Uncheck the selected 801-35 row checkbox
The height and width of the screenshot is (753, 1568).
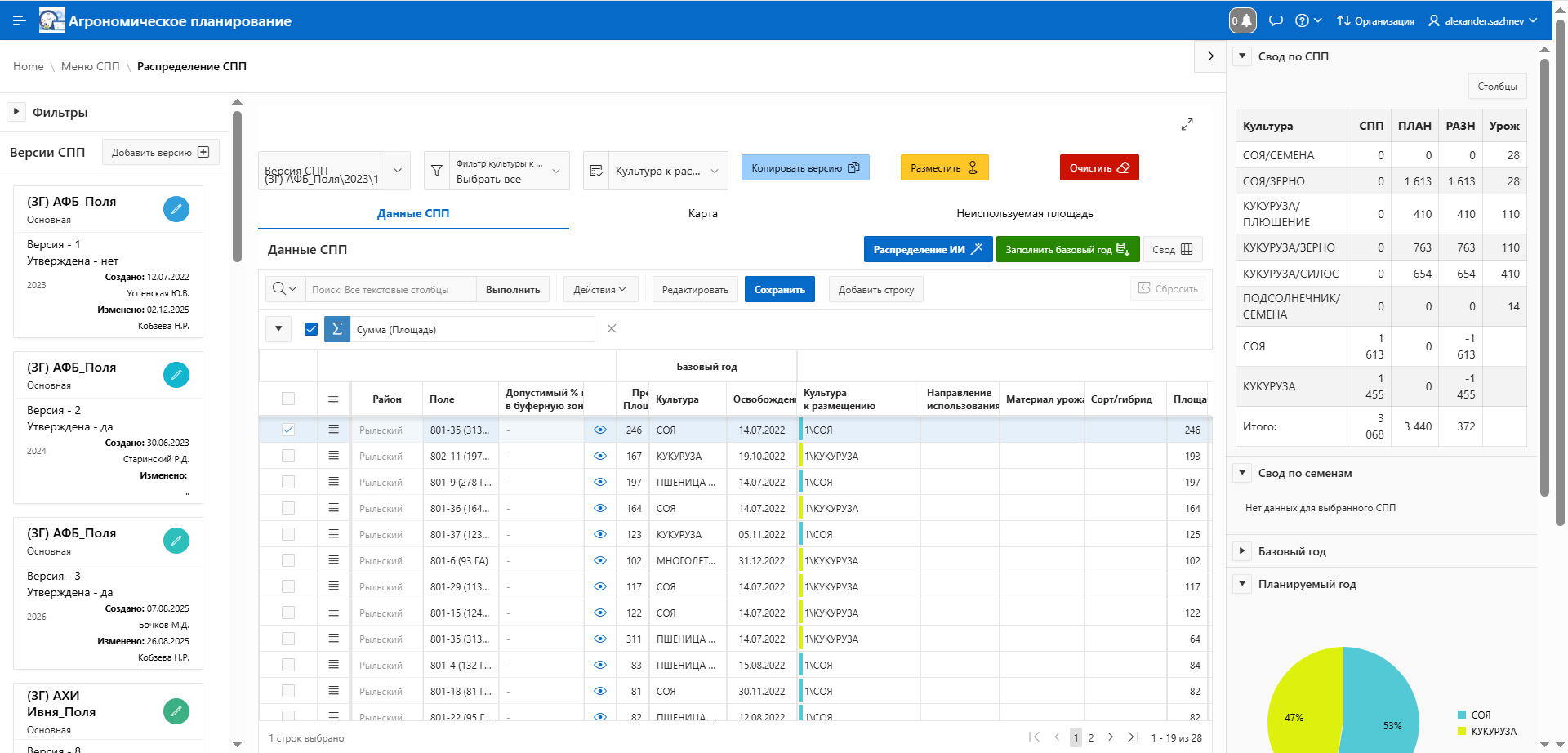click(x=288, y=430)
